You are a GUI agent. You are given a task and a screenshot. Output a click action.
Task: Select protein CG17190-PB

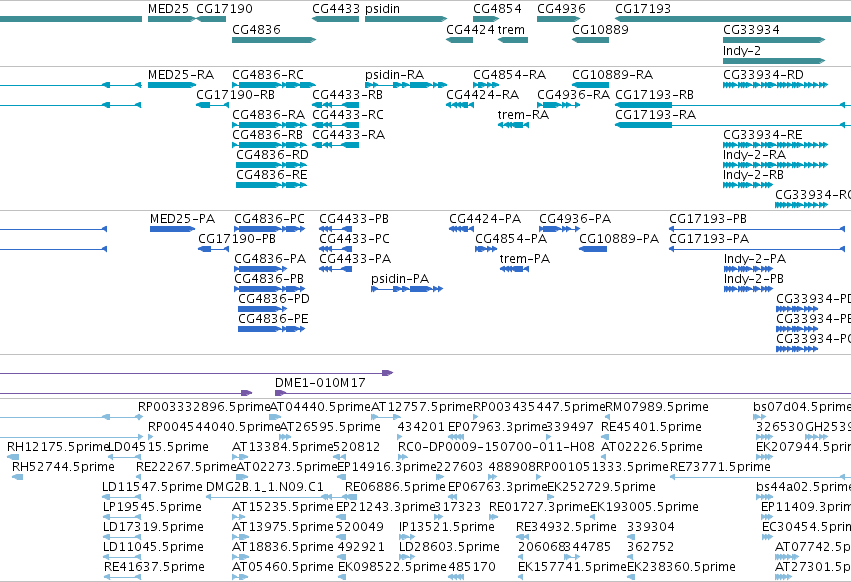click(213, 249)
